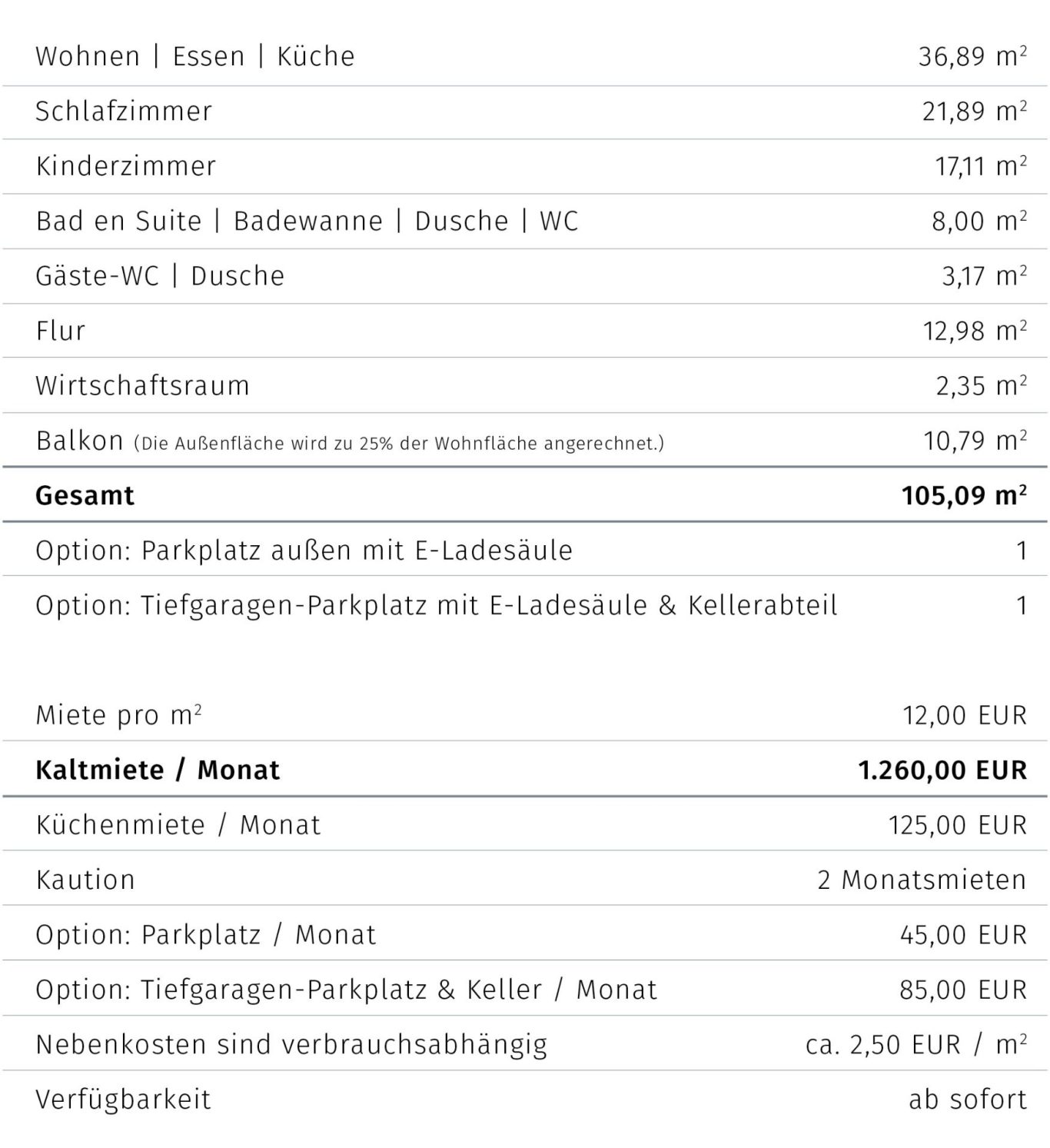Screen dimensions: 1050x1148
Task: Click the Kinderzimmer row label
Action: pyautogui.click(x=126, y=166)
